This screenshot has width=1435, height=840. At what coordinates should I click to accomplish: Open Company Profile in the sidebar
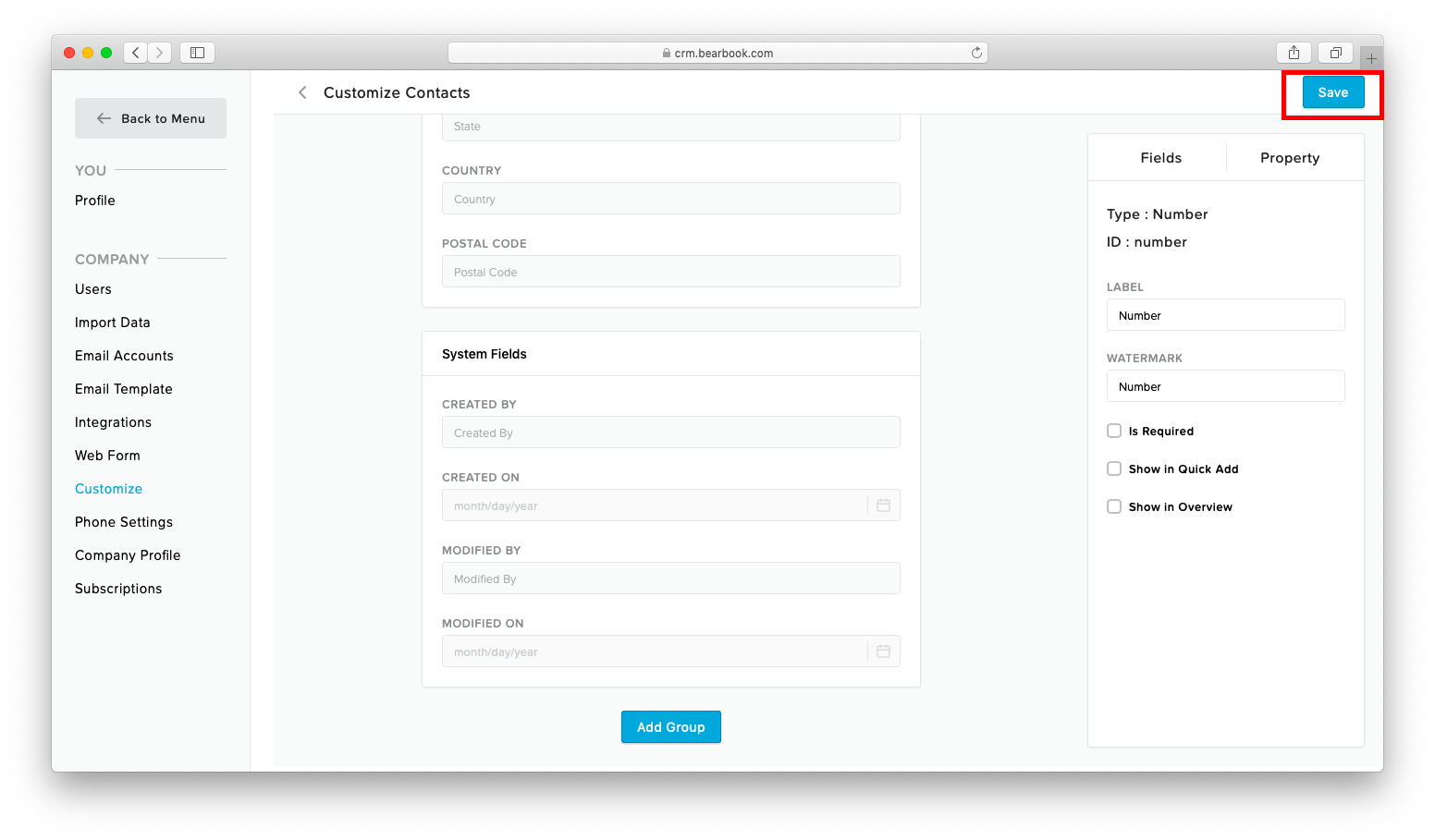pos(128,555)
